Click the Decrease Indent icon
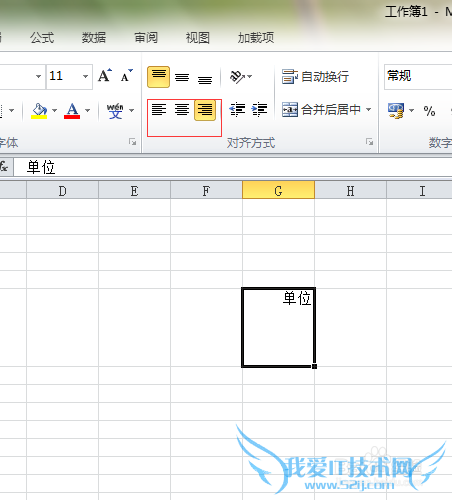 pyautogui.click(x=237, y=110)
